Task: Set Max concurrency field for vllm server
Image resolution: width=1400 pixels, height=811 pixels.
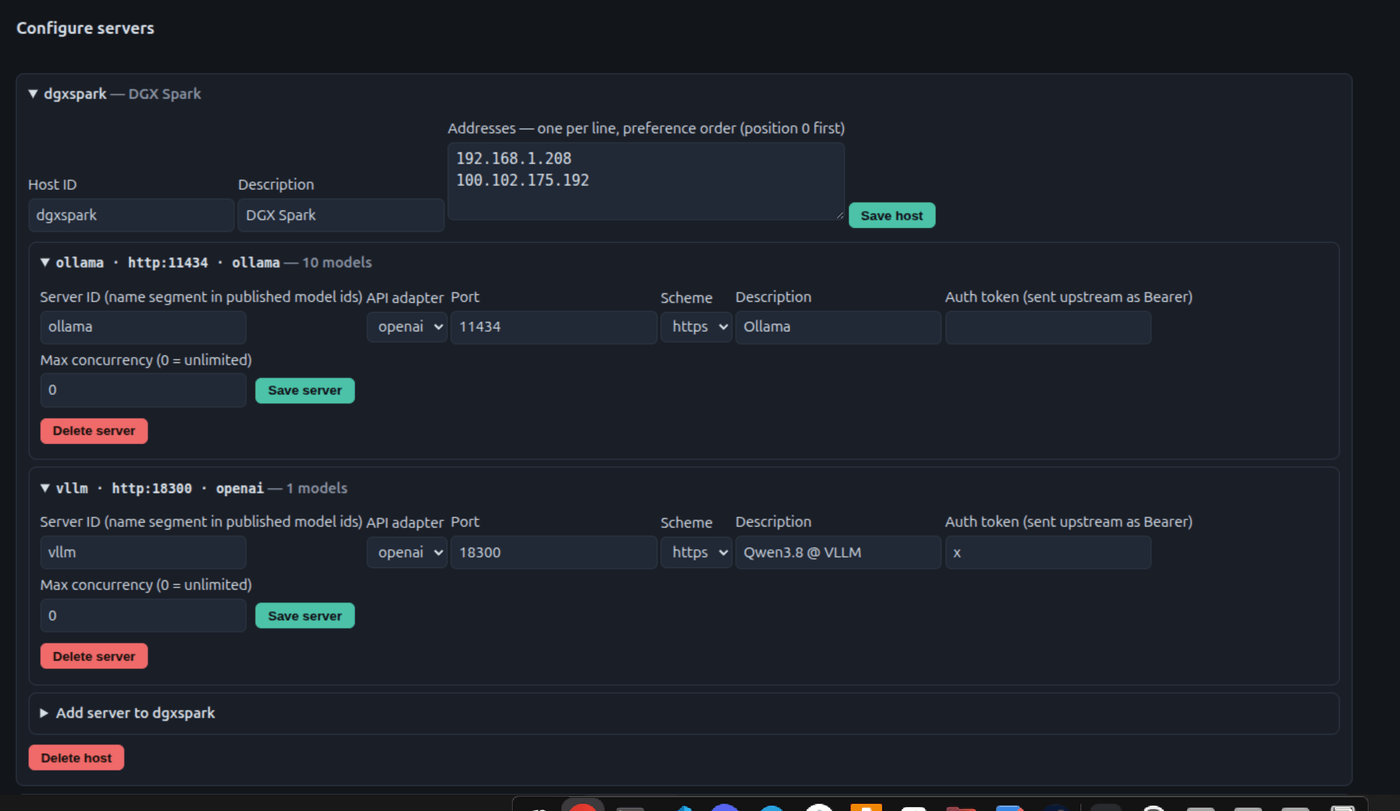Action: point(143,616)
